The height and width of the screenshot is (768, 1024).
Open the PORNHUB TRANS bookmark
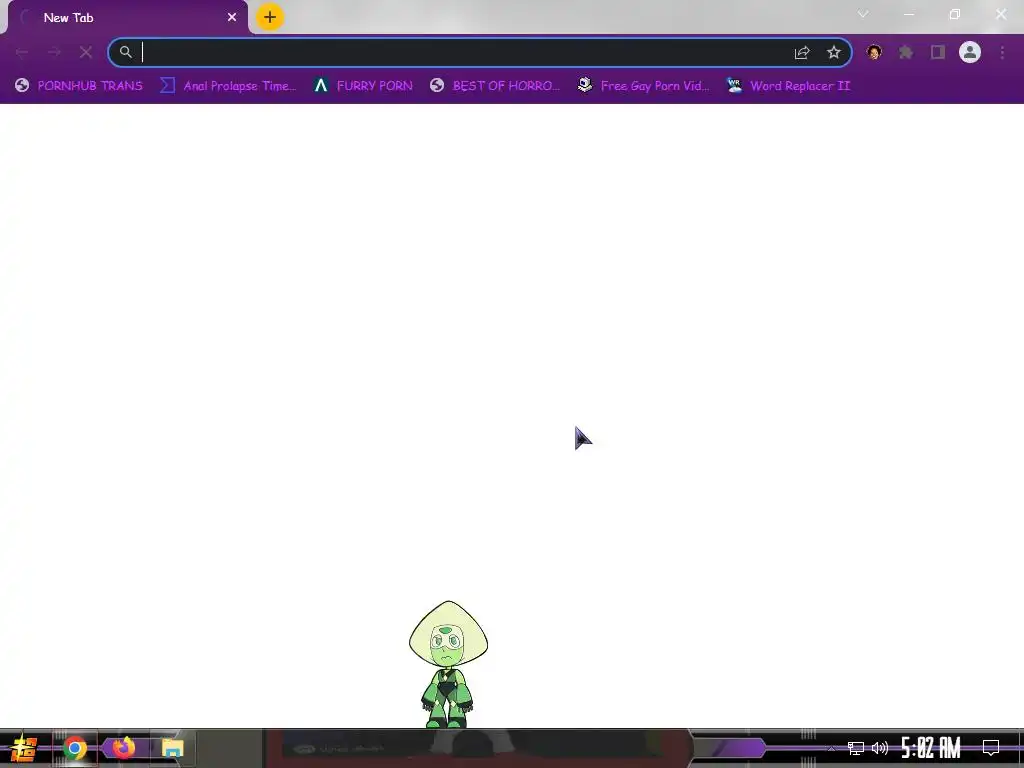click(x=78, y=86)
